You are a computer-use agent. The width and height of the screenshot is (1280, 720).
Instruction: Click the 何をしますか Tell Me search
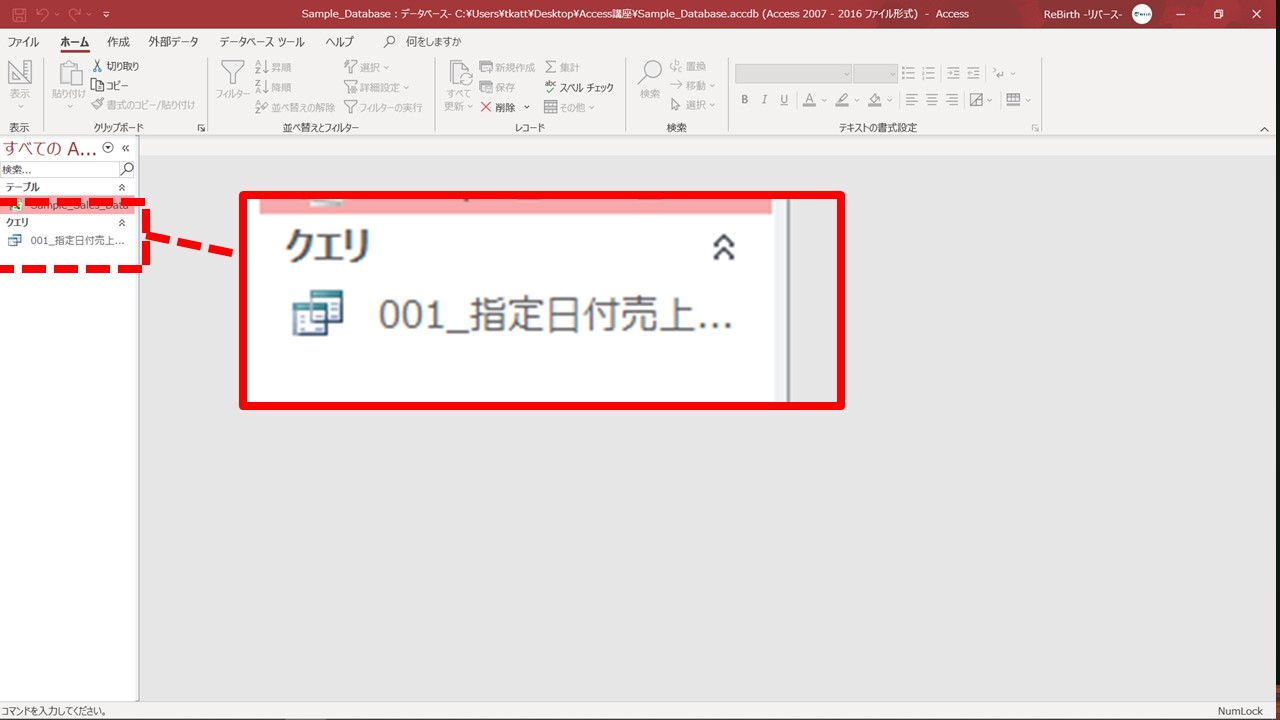(x=433, y=42)
